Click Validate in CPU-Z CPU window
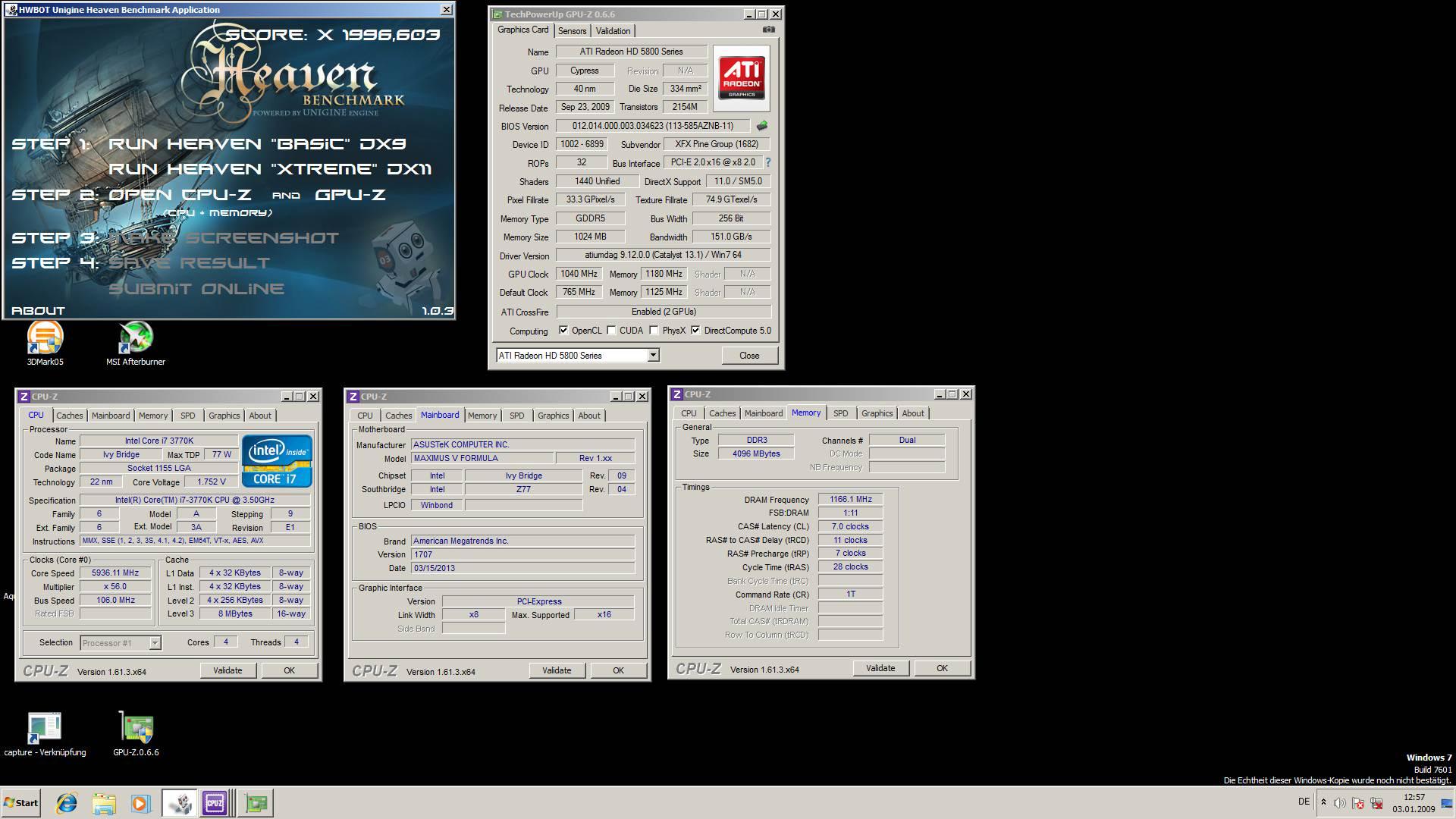This screenshot has height=819, width=1456. (227, 670)
